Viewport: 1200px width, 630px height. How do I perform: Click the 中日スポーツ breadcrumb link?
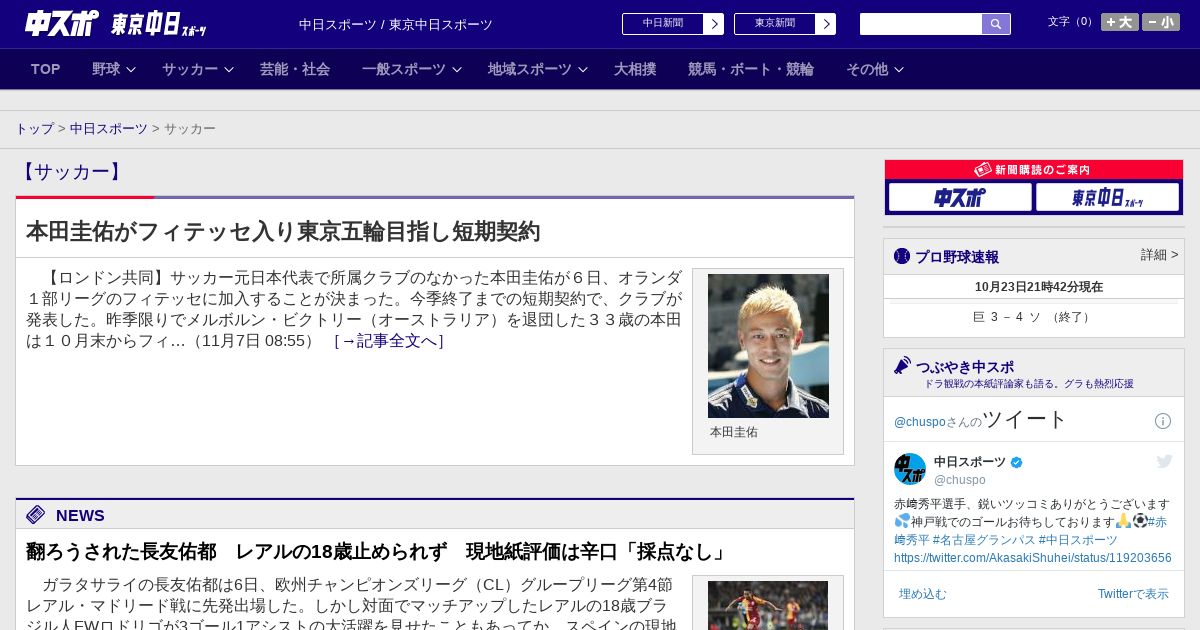(109, 129)
